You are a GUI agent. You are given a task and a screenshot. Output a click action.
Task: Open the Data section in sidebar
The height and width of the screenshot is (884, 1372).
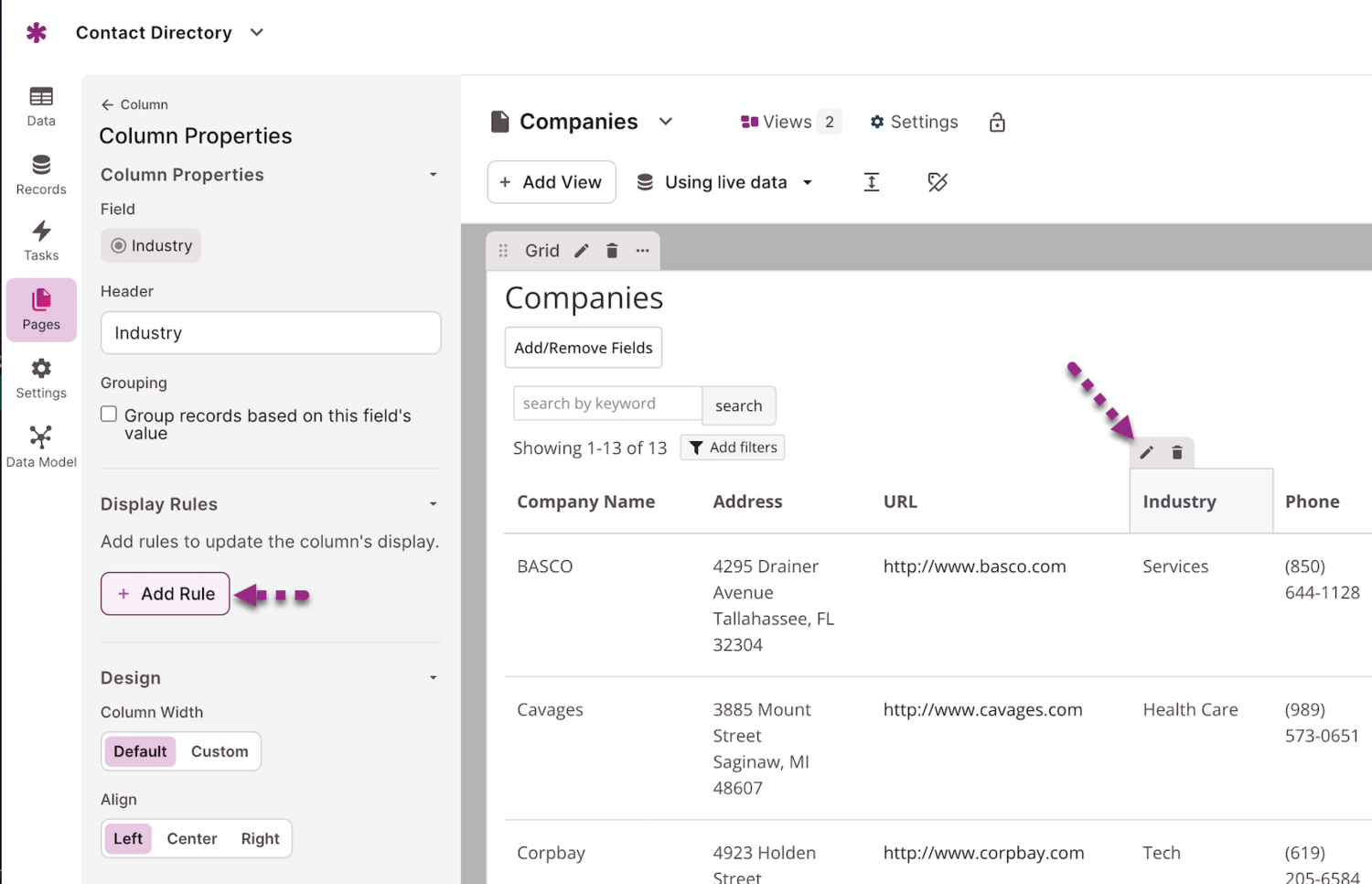41,106
